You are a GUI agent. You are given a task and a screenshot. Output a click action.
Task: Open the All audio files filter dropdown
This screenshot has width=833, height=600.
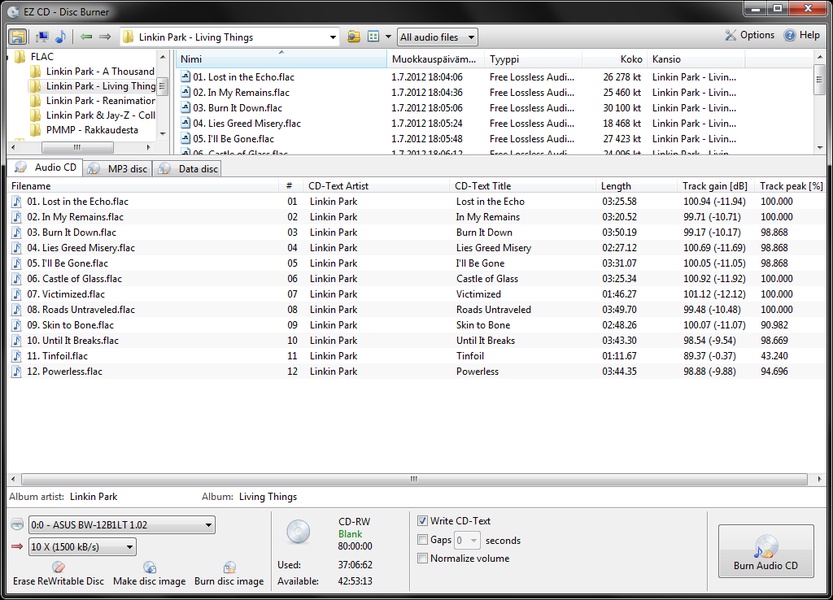click(437, 37)
